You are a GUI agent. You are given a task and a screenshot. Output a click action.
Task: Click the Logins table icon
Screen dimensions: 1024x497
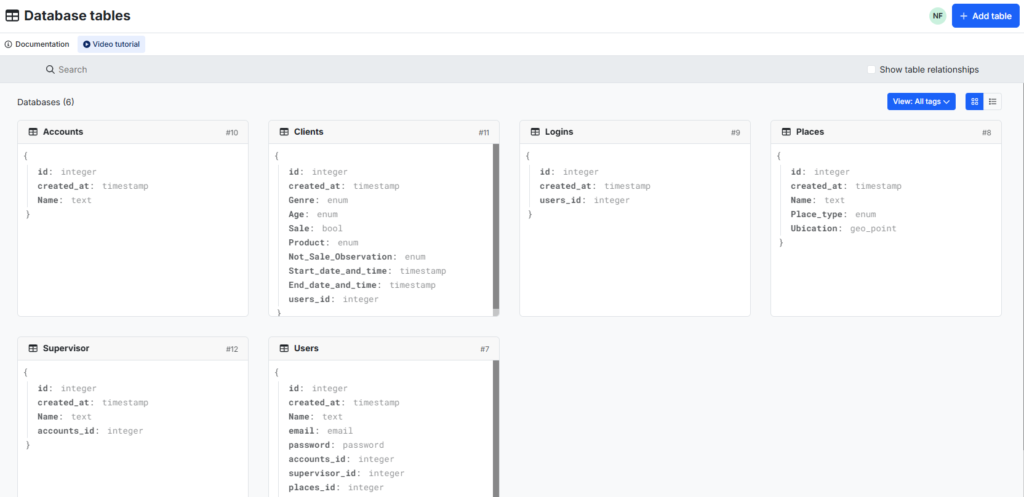tap(535, 132)
